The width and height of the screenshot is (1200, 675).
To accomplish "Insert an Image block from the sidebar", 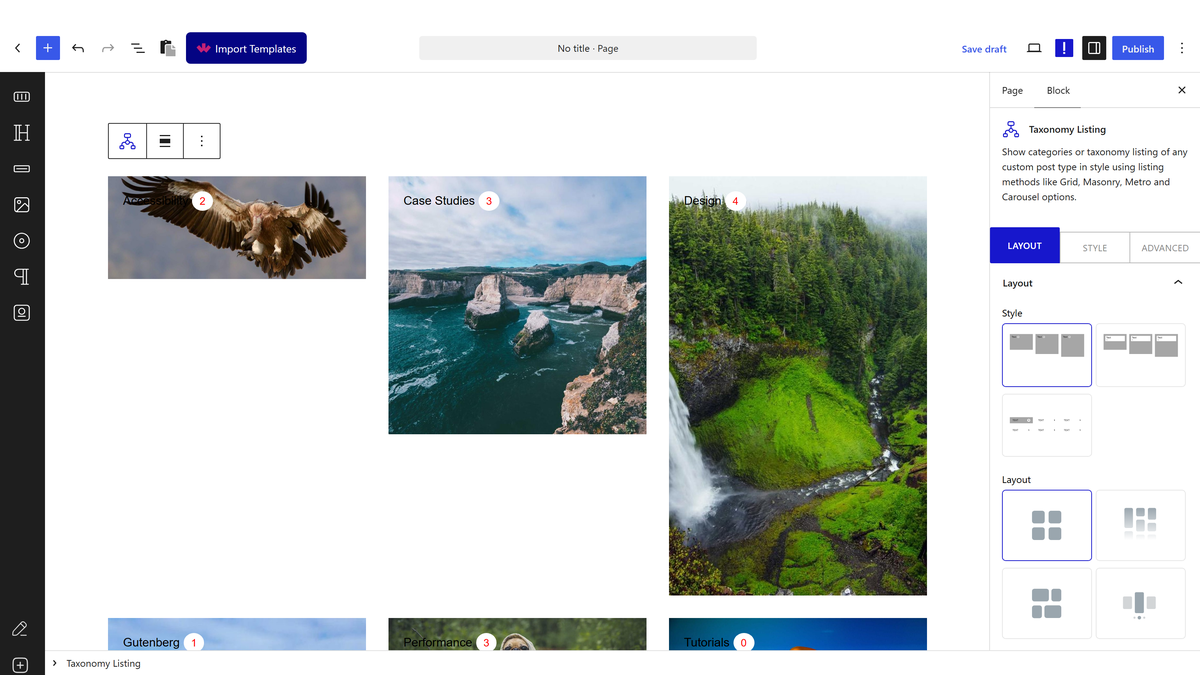I will pyautogui.click(x=22, y=205).
